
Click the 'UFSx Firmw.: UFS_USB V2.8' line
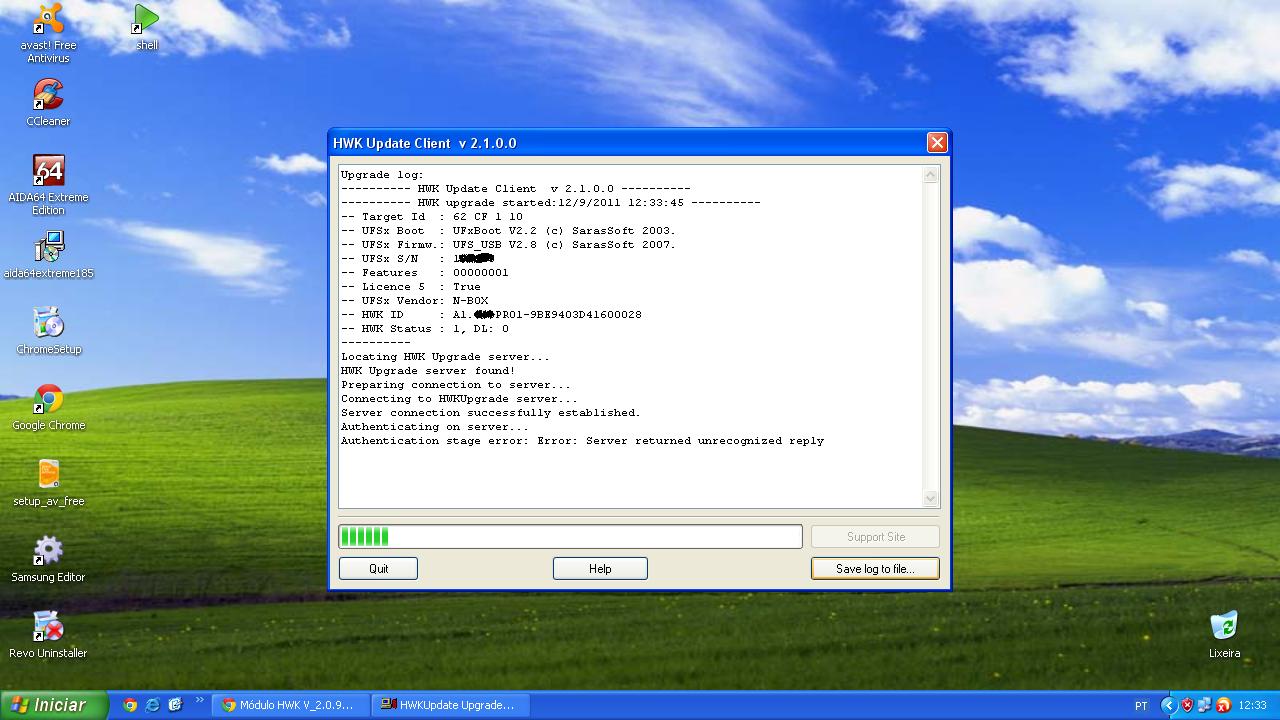click(x=508, y=245)
